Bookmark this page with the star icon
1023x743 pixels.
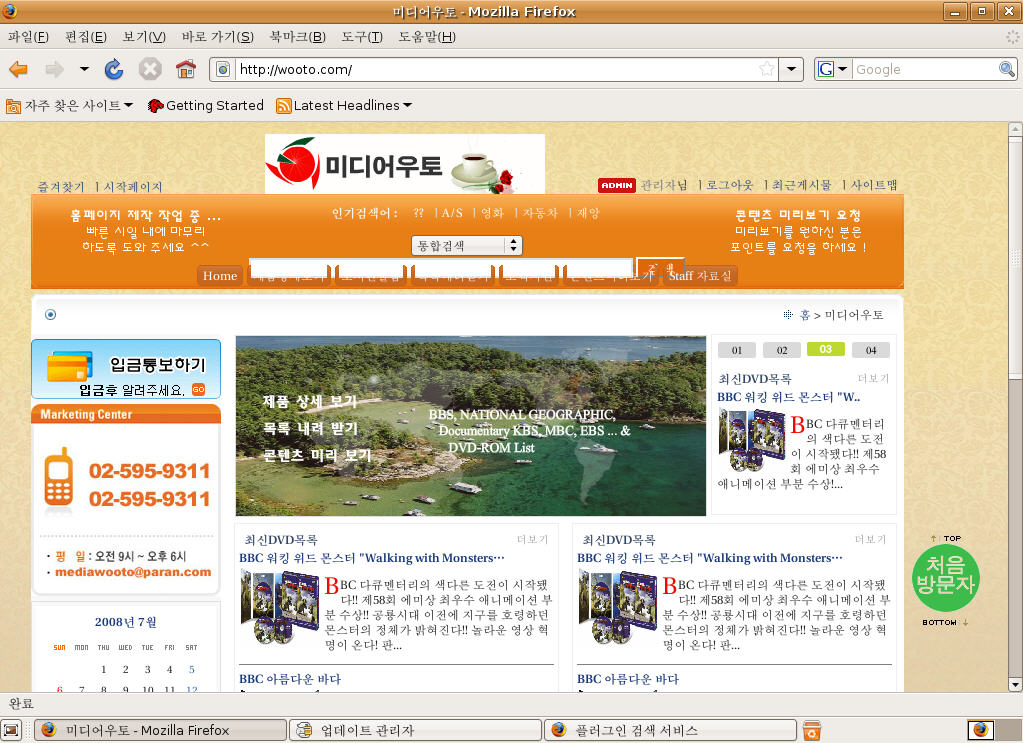click(x=766, y=69)
